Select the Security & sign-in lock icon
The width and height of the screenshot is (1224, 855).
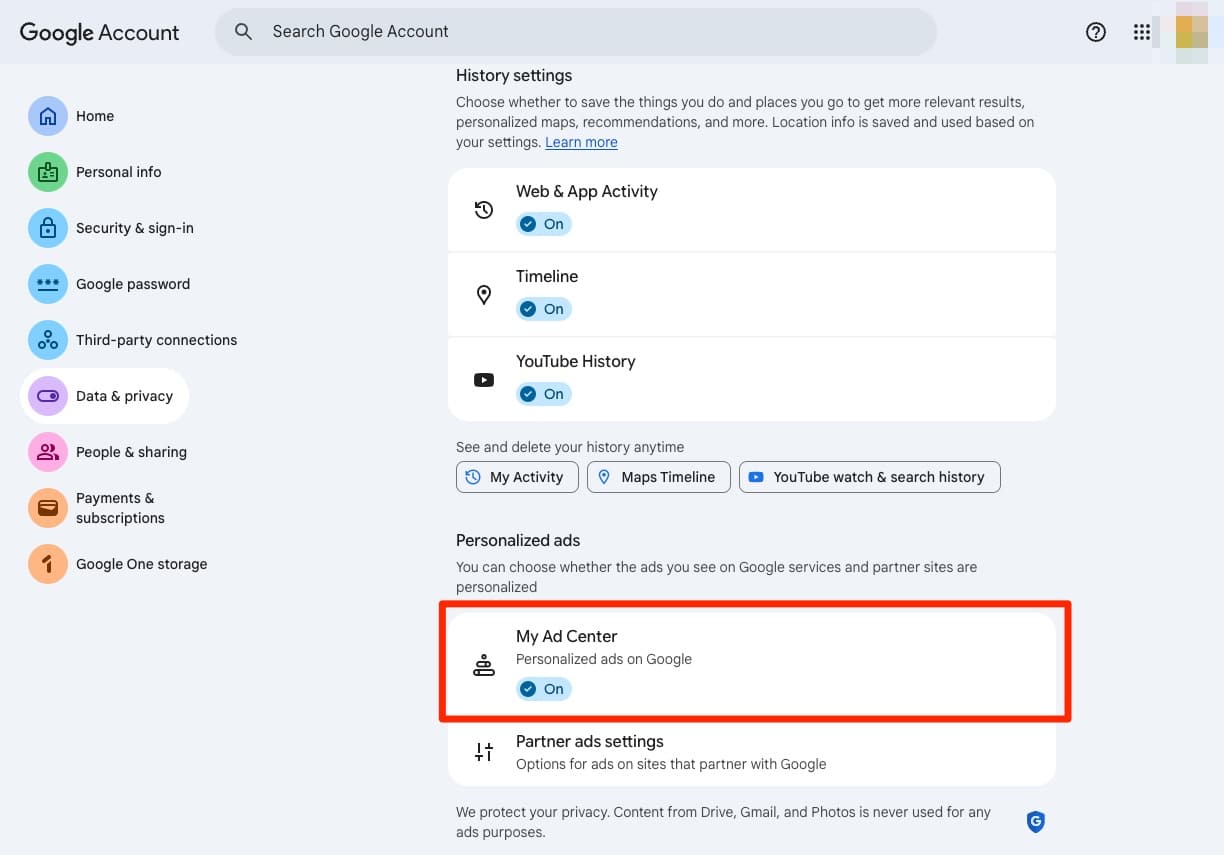click(x=48, y=228)
